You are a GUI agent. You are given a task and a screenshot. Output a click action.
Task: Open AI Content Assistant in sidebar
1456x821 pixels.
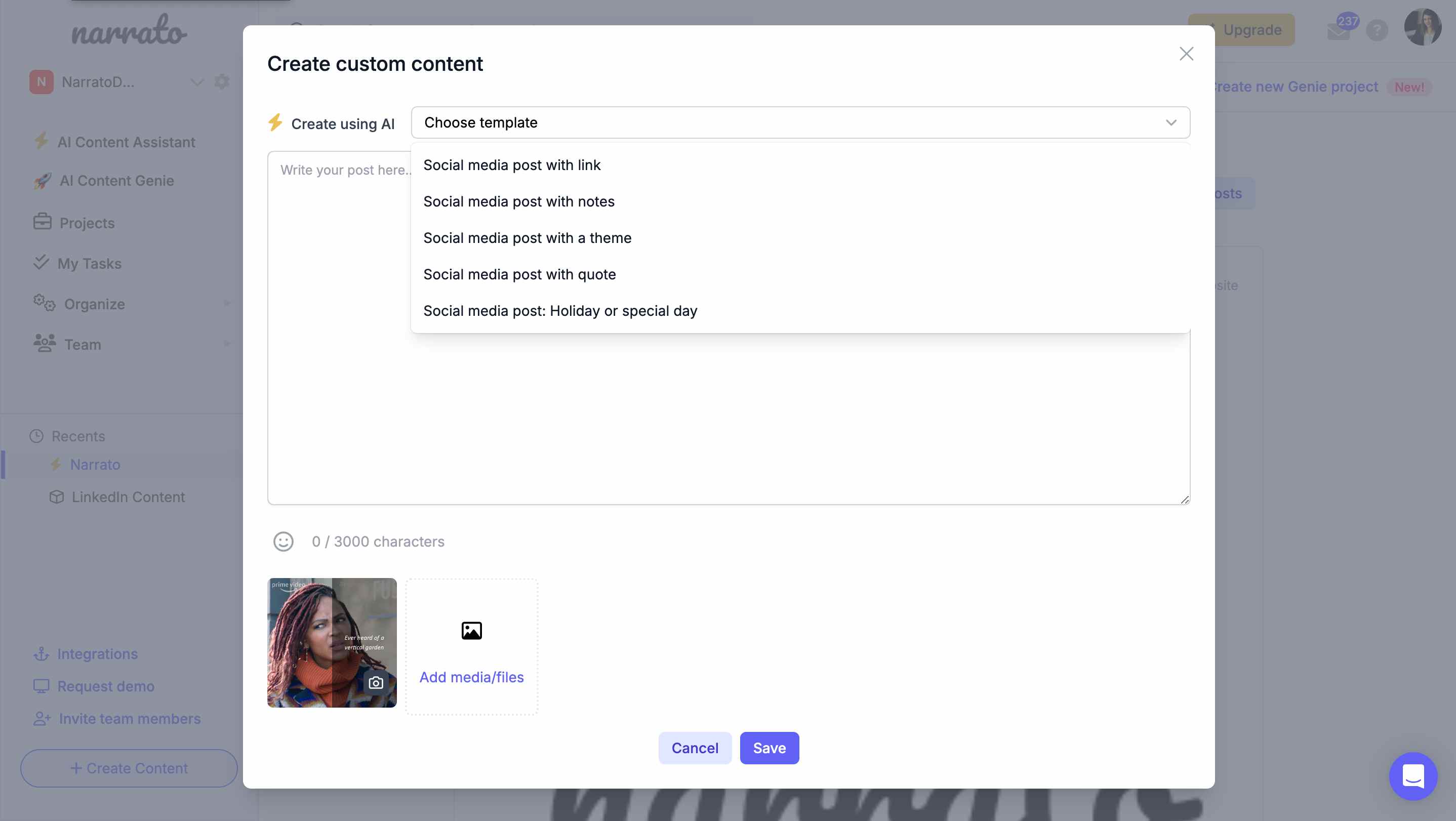point(126,142)
